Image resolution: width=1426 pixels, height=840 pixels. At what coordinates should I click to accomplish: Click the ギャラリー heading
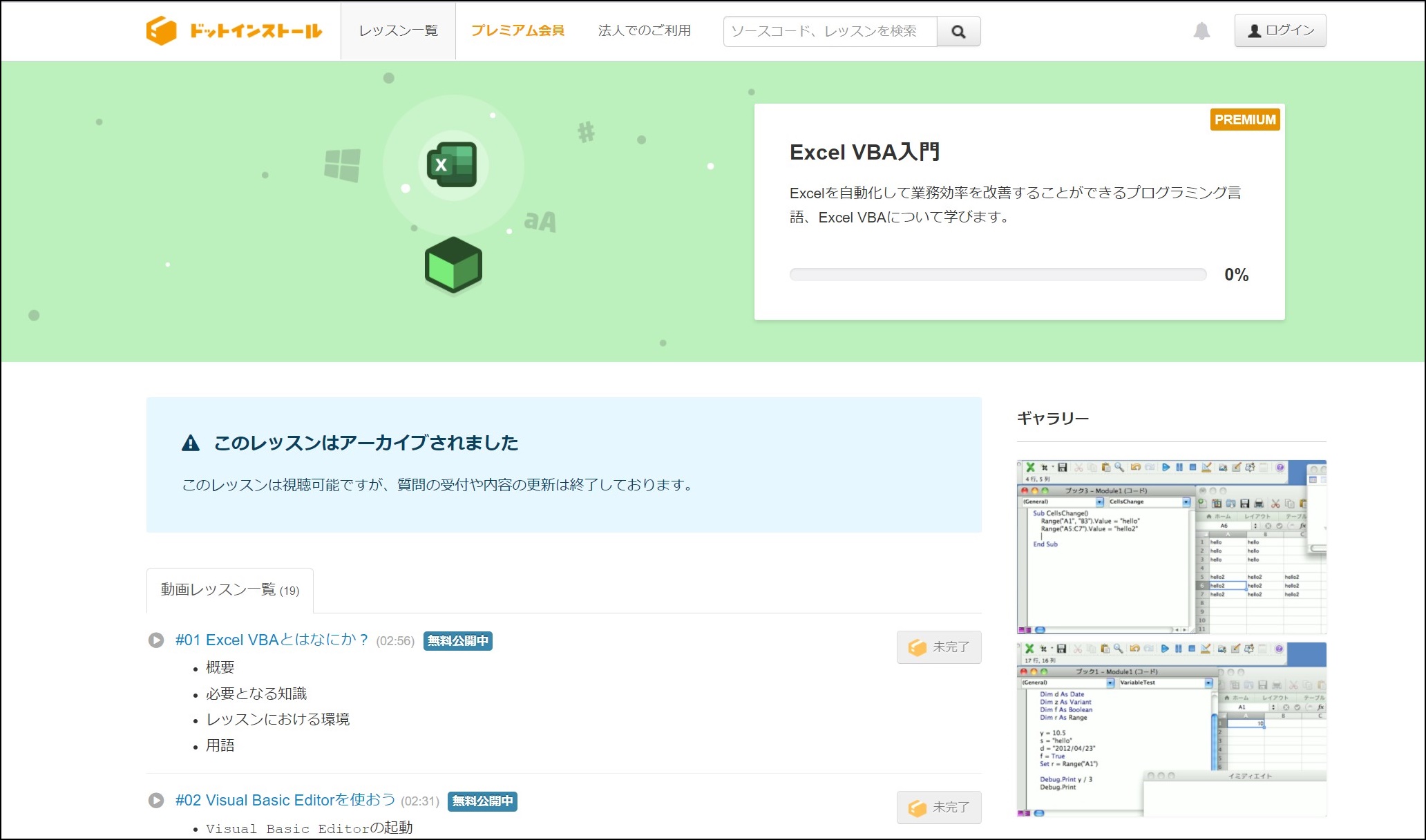click(1053, 418)
